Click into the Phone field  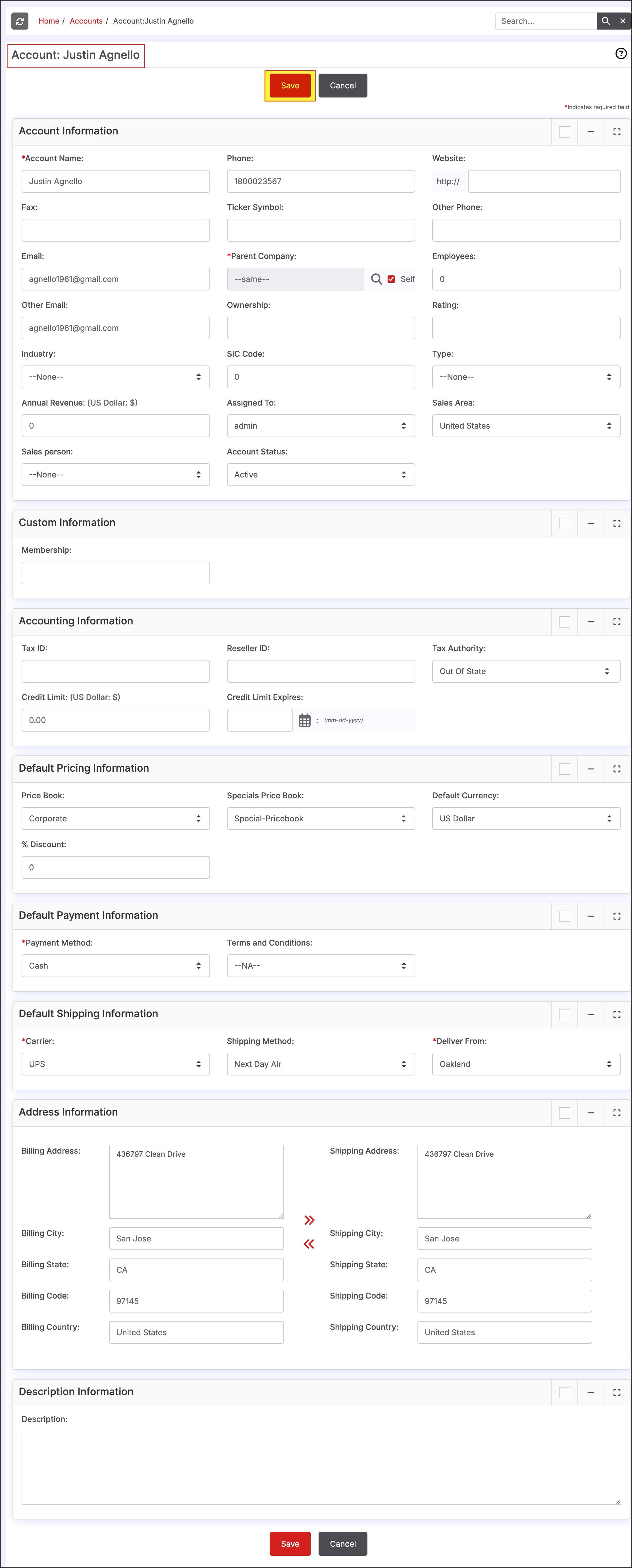[321, 181]
